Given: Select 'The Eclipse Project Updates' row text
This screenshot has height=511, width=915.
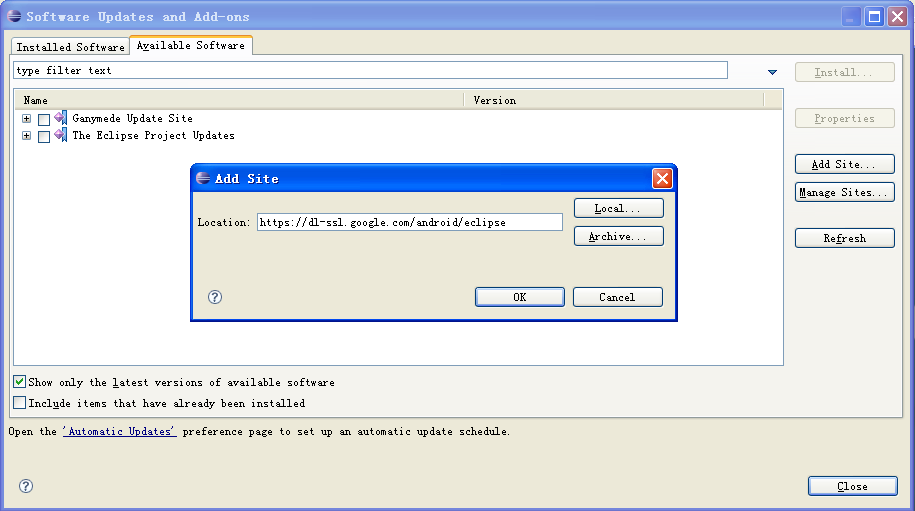Looking at the screenshot, I should [153, 135].
